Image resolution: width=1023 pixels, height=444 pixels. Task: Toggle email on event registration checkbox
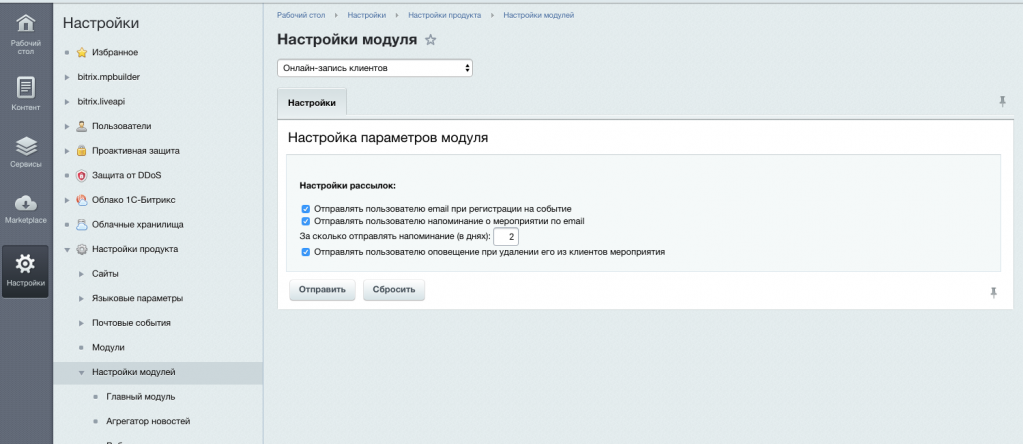pos(306,209)
